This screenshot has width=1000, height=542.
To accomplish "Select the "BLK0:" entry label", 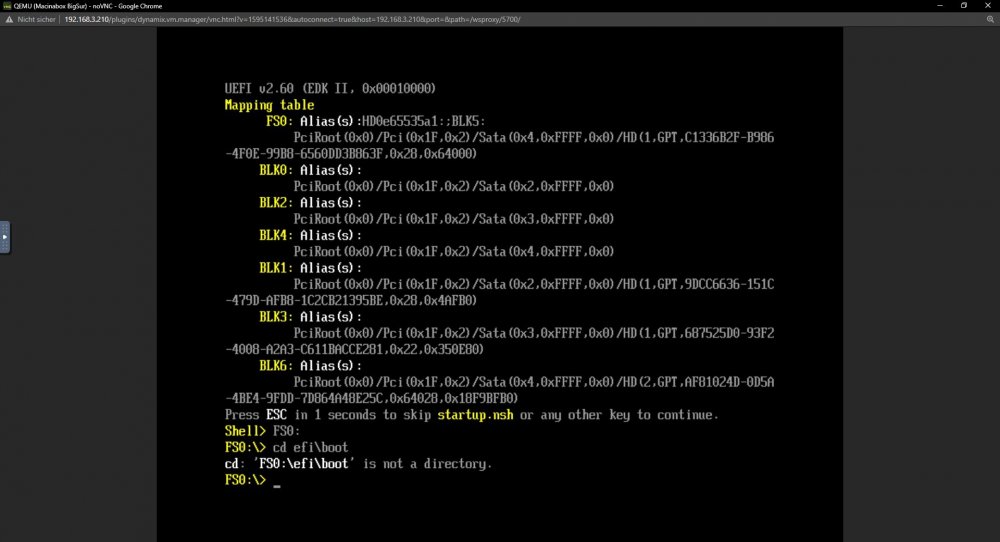I will 276,170.
